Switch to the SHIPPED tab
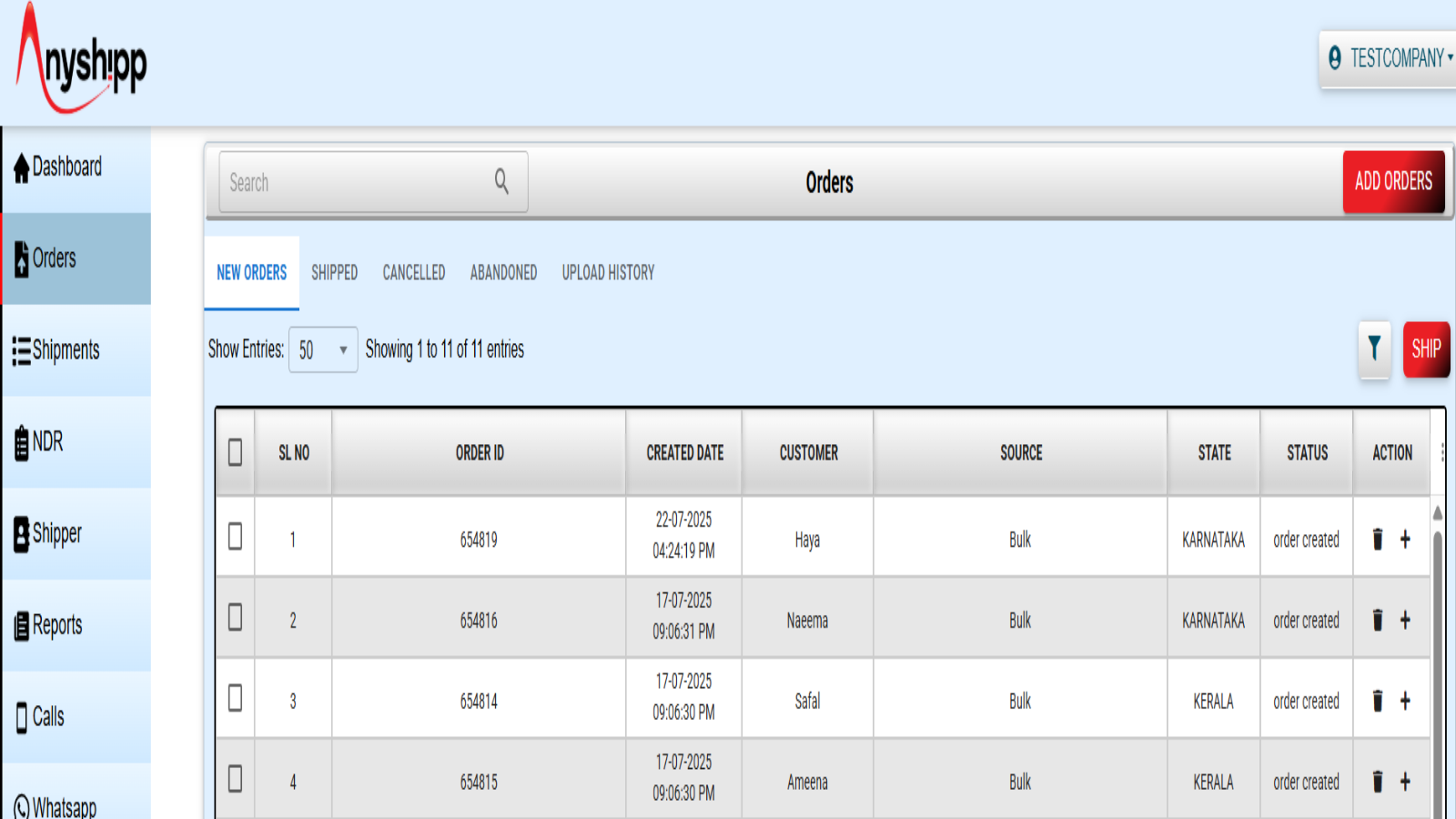This screenshot has height=819, width=1456. (x=334, y=272)
